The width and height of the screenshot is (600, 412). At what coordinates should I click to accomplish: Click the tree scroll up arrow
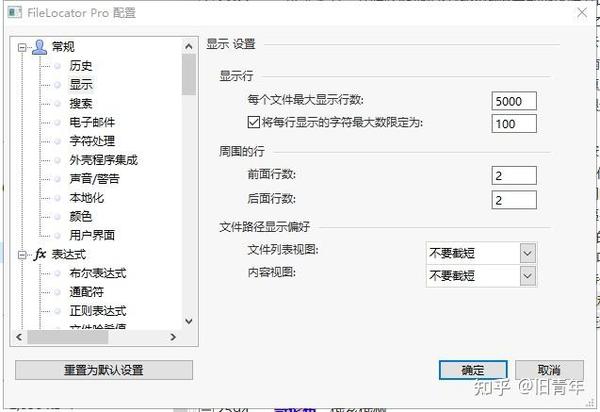[x=189, y=47]
